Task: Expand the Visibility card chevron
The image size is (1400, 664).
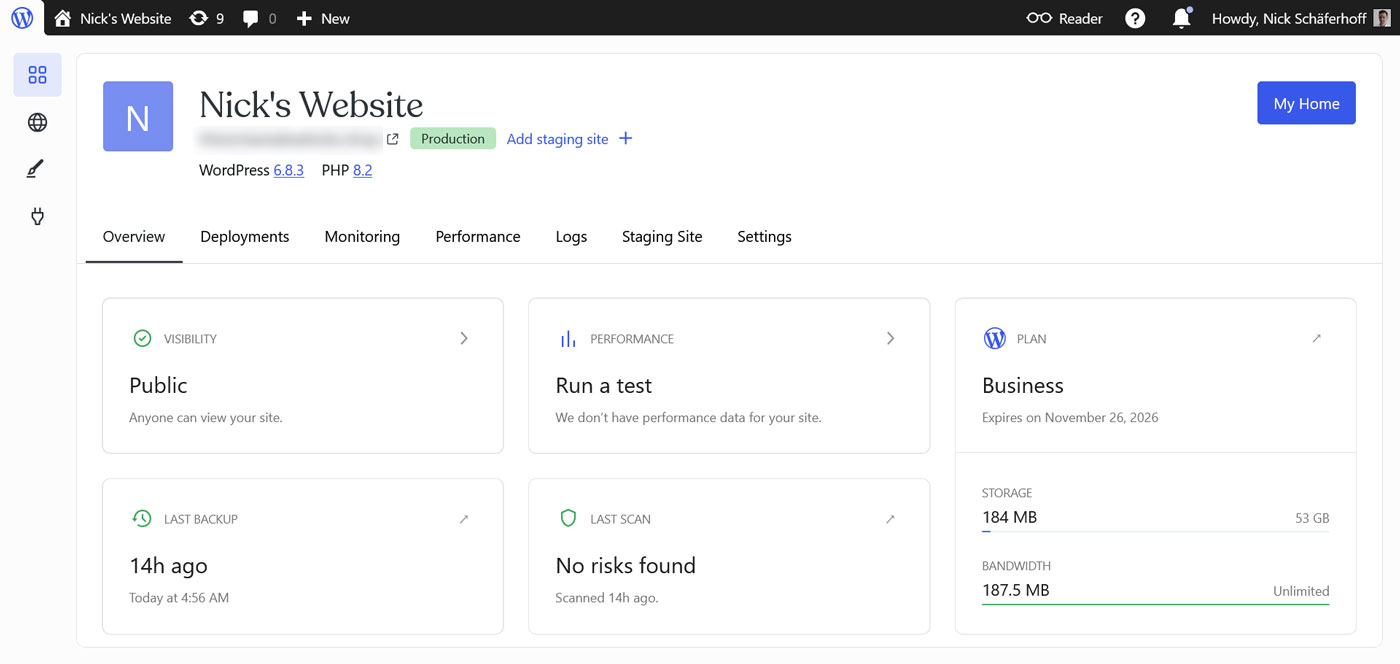Action: point(463,338)
